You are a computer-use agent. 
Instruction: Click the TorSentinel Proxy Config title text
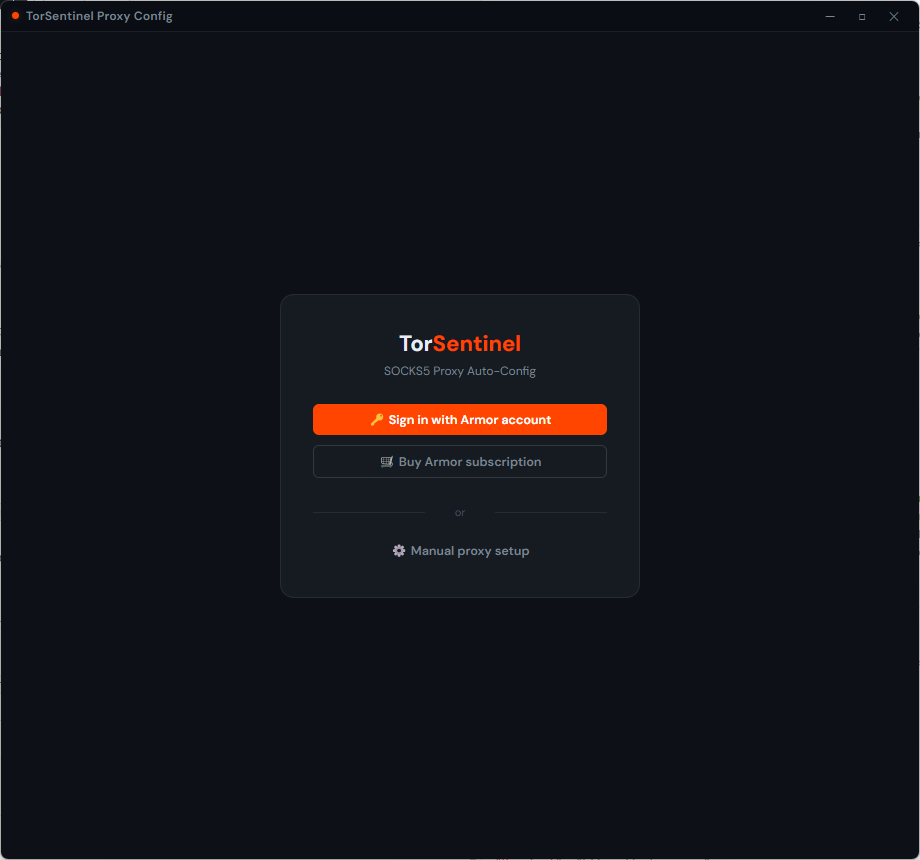click(98, 16)
